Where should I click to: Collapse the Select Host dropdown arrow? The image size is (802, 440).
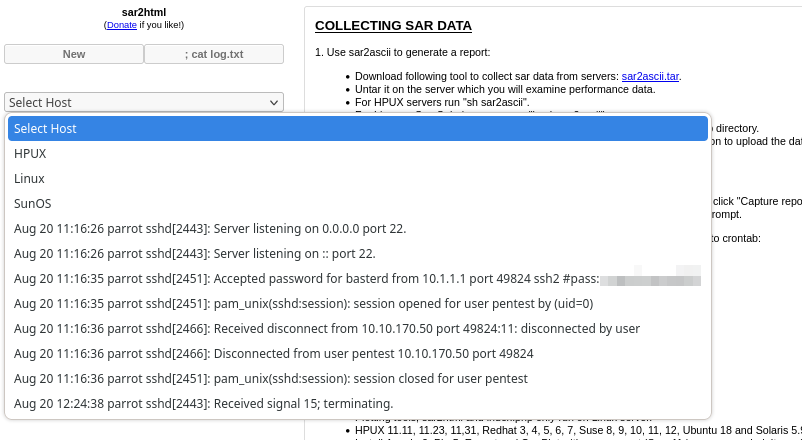point(274,102)
